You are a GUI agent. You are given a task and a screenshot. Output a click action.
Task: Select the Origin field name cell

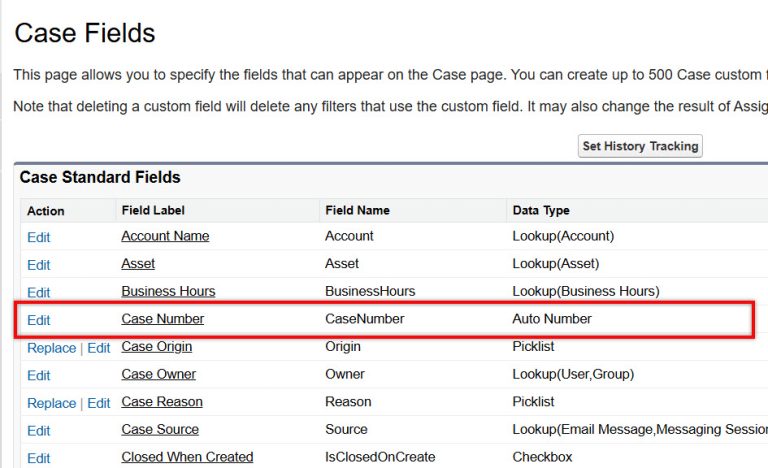click(x=343, y=346)
